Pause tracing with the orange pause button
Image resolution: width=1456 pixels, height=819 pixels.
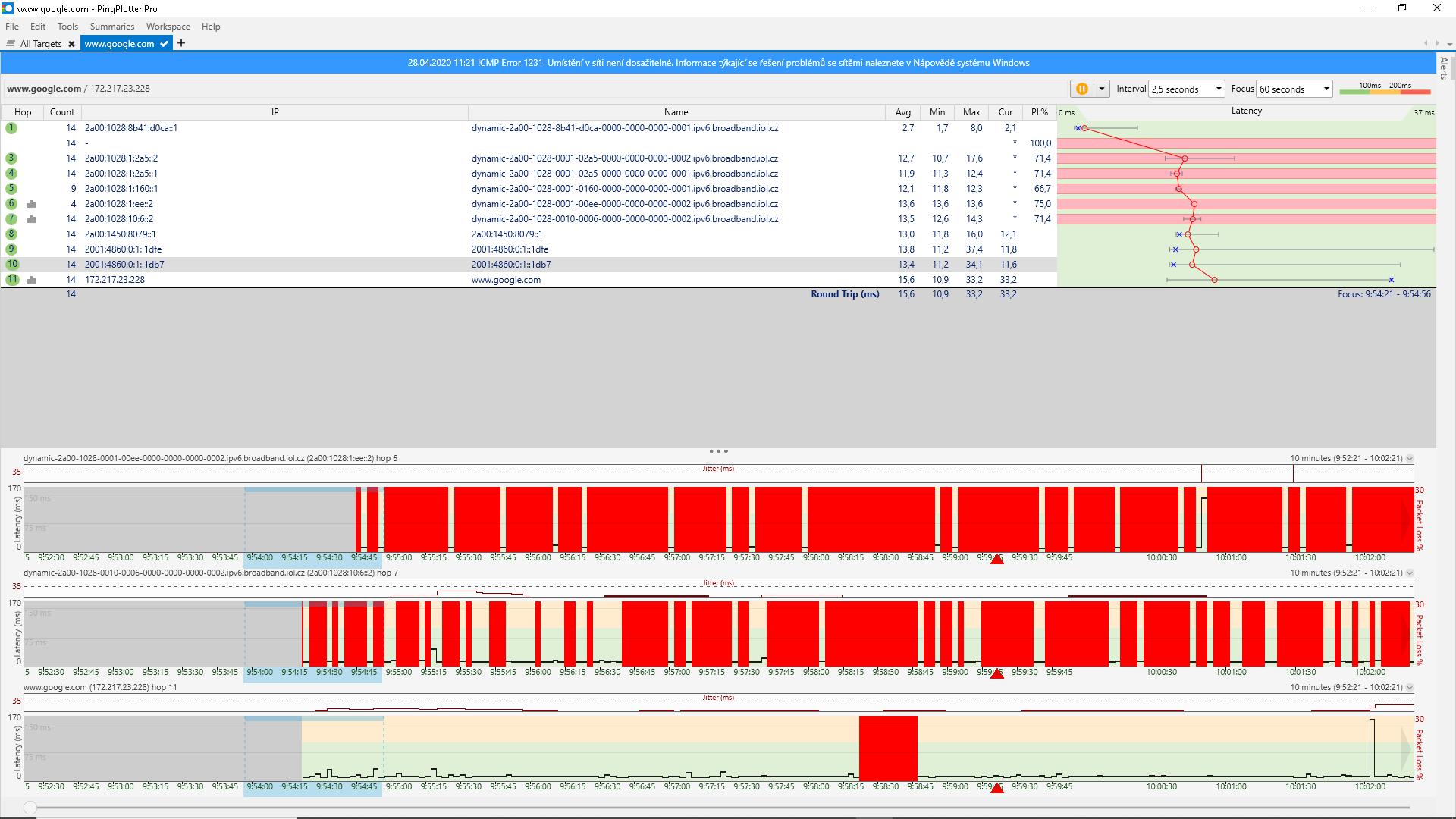(x=1082, y=89)
